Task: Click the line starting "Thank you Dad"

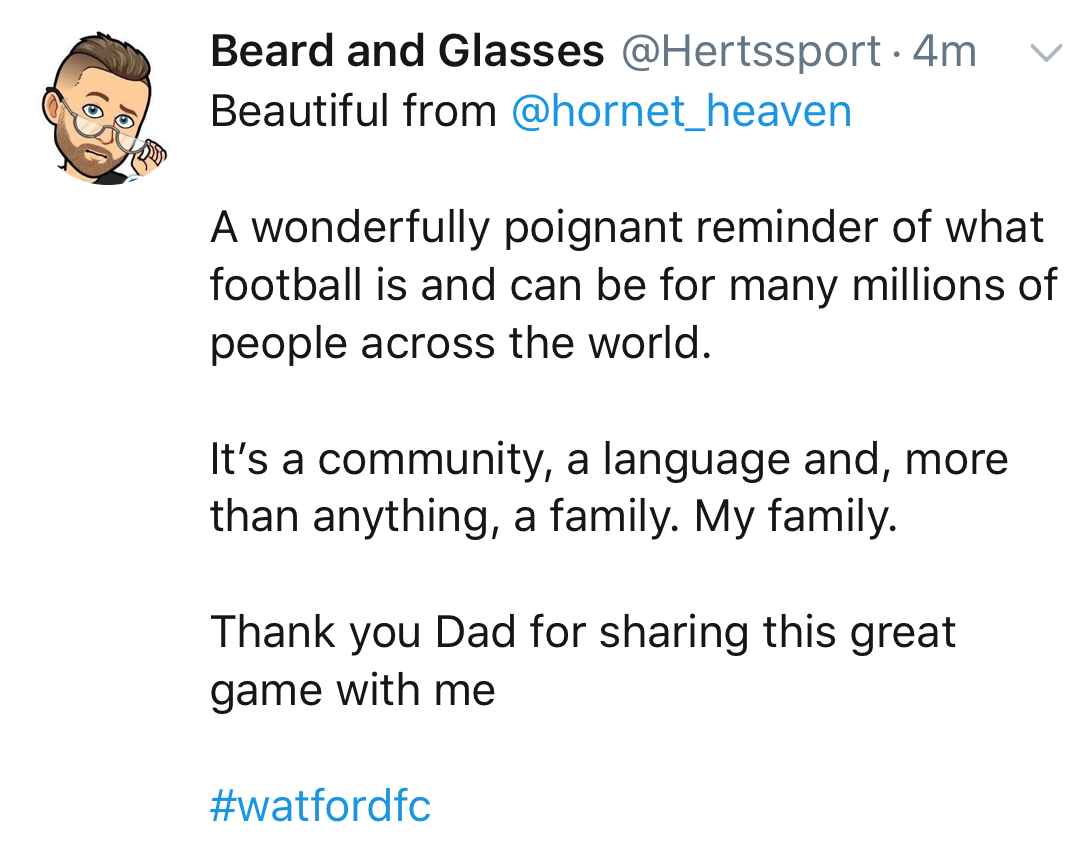Action: click(583, 633)
